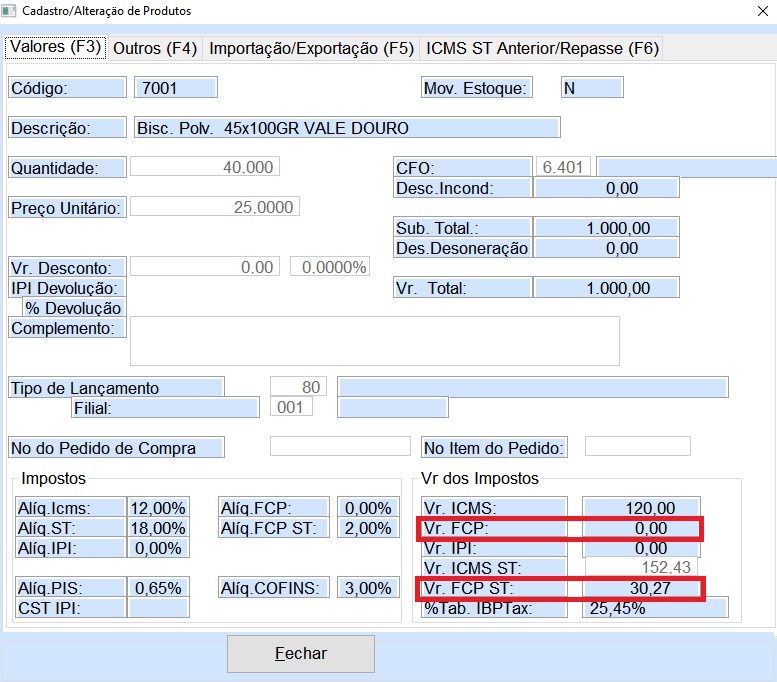
Task: Focus the No do Pedido de Compra field
Action: click(340, 447)
